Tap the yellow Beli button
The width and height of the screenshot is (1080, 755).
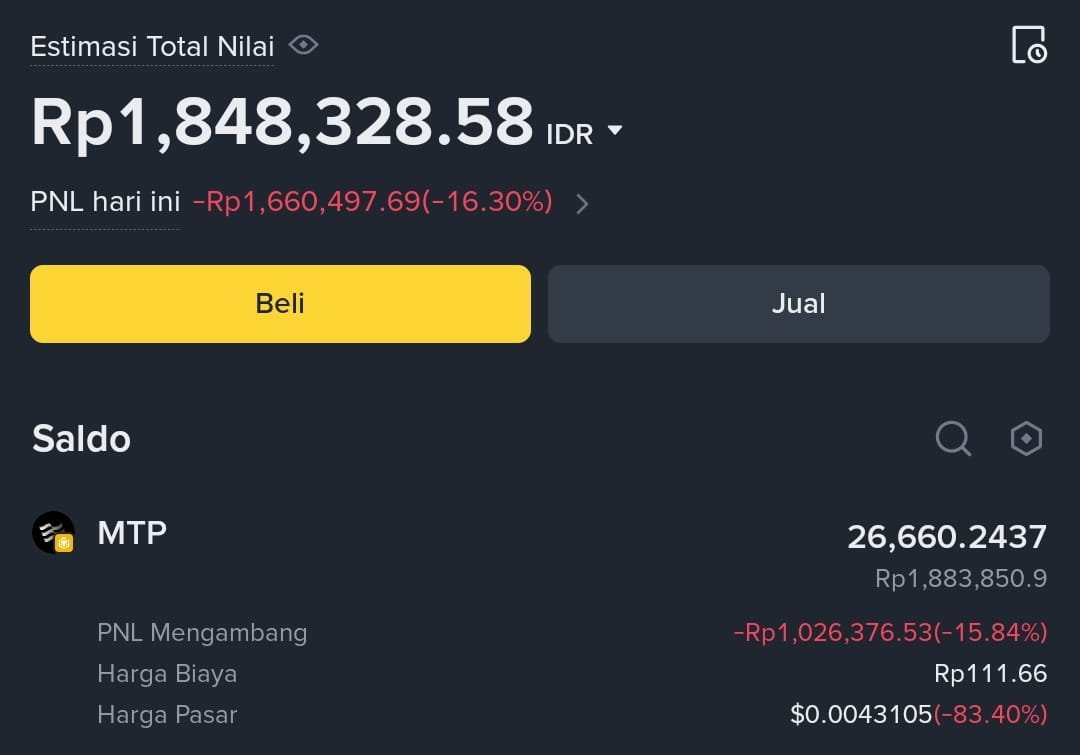280,304
